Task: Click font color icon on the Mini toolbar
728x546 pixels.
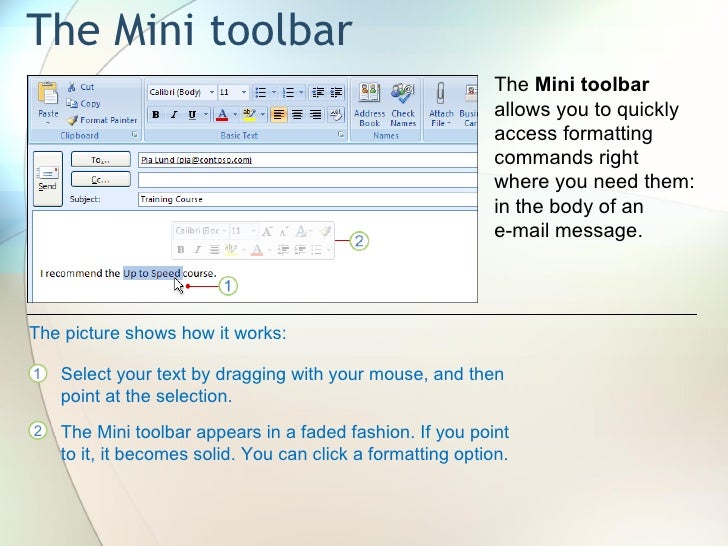Action: [x=257, y=250]
